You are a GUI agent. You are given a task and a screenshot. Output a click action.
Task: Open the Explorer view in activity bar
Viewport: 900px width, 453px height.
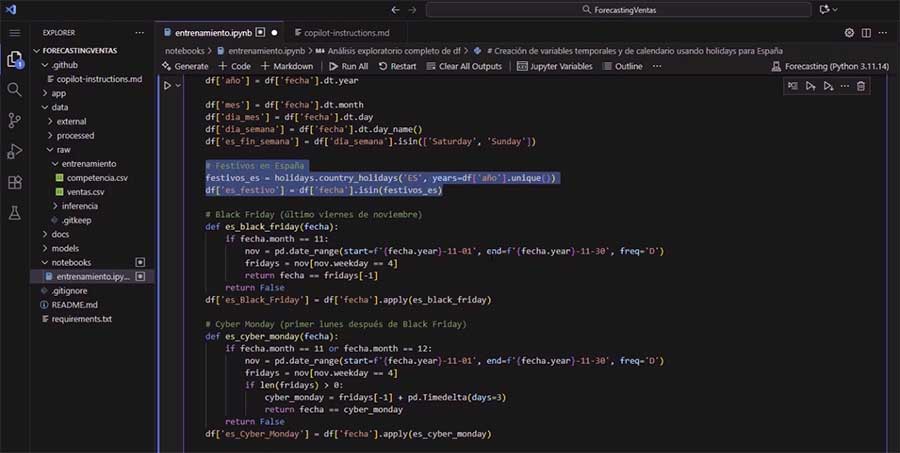14,60
